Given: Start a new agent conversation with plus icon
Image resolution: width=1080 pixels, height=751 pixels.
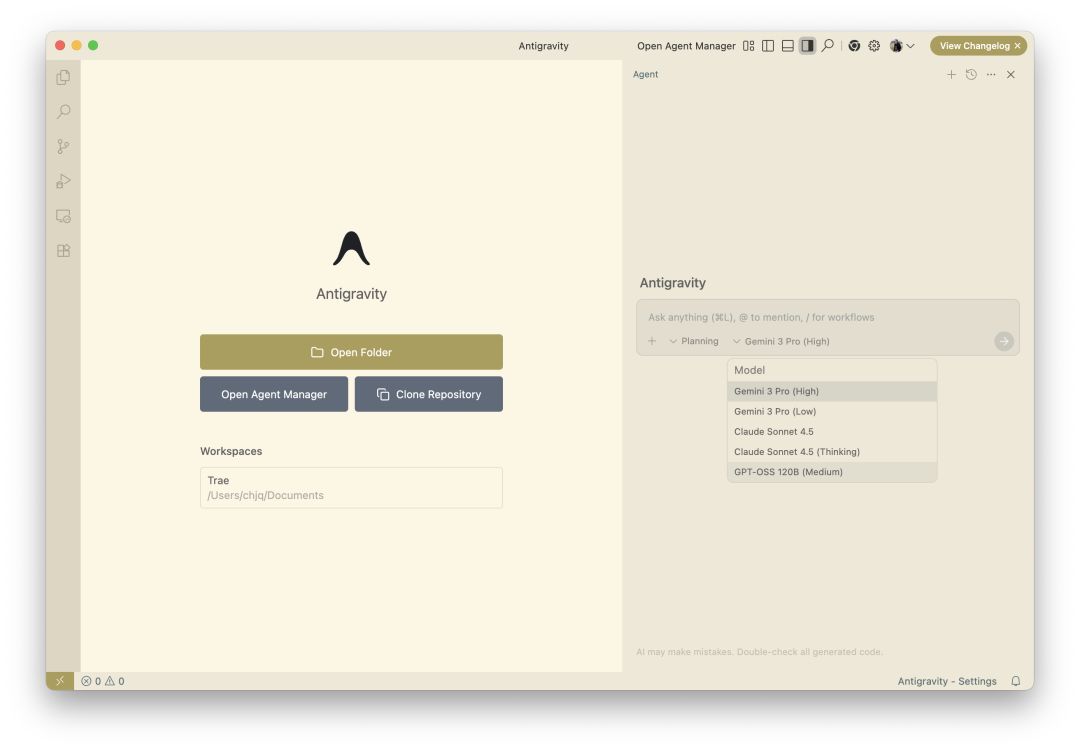Looking at the screenshot, I should pos(951,74).
